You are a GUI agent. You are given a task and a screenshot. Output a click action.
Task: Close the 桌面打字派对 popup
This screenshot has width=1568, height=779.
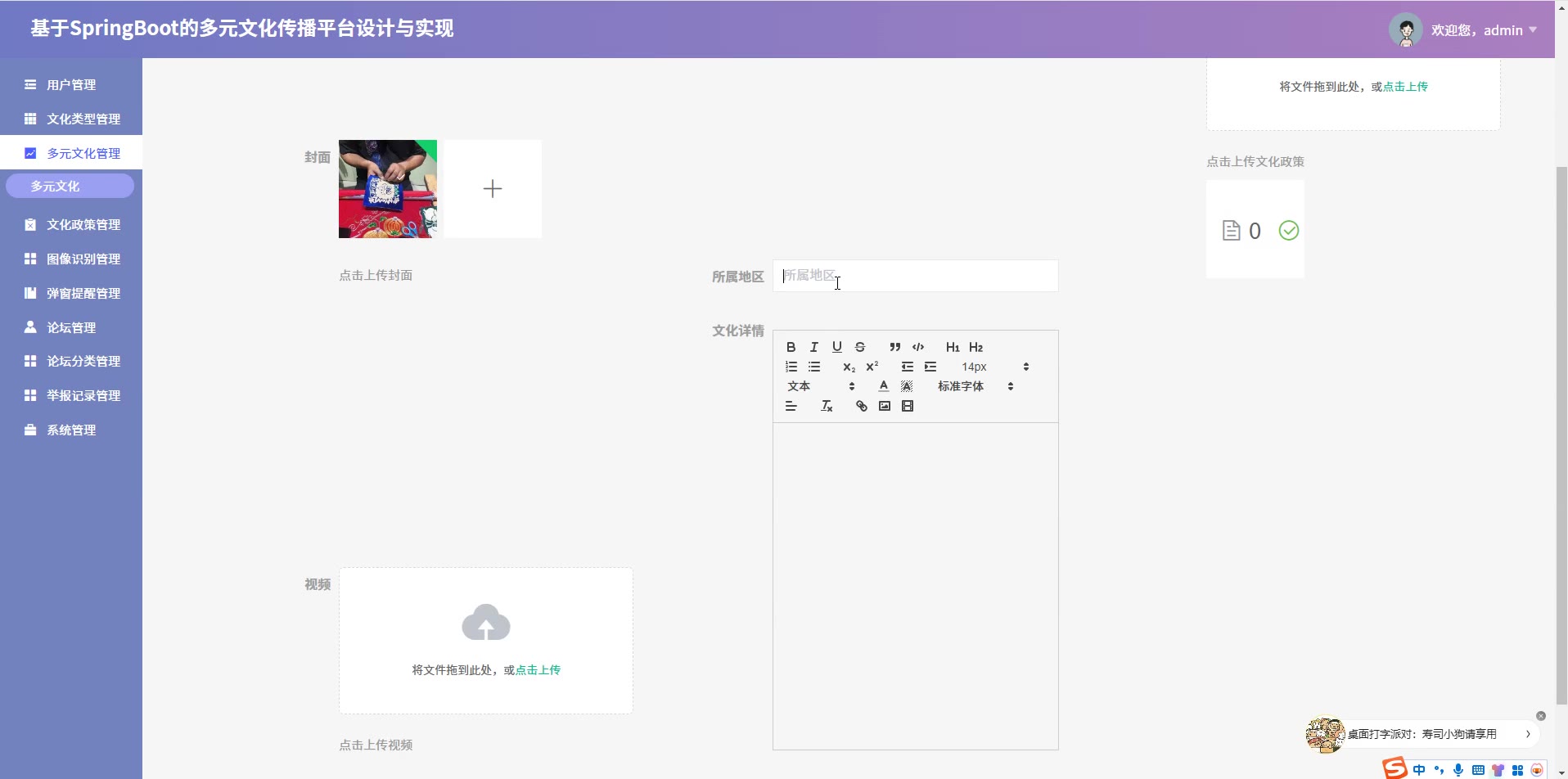1541,716
